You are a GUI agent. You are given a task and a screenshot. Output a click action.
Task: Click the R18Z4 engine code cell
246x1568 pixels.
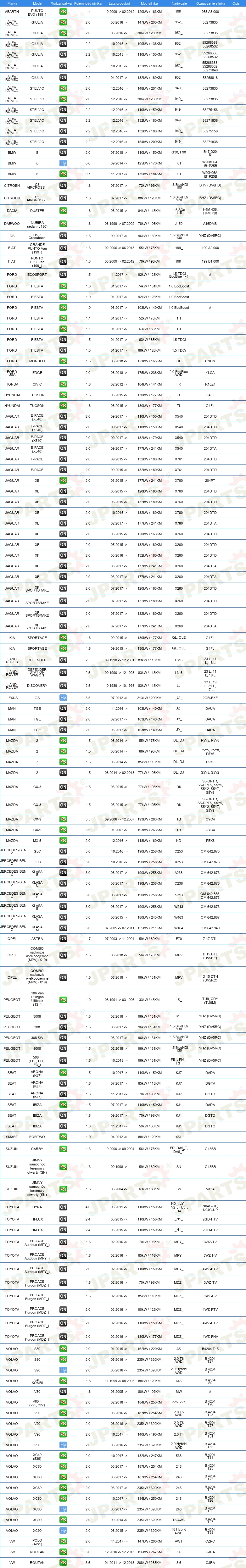[x=210, y=384]
